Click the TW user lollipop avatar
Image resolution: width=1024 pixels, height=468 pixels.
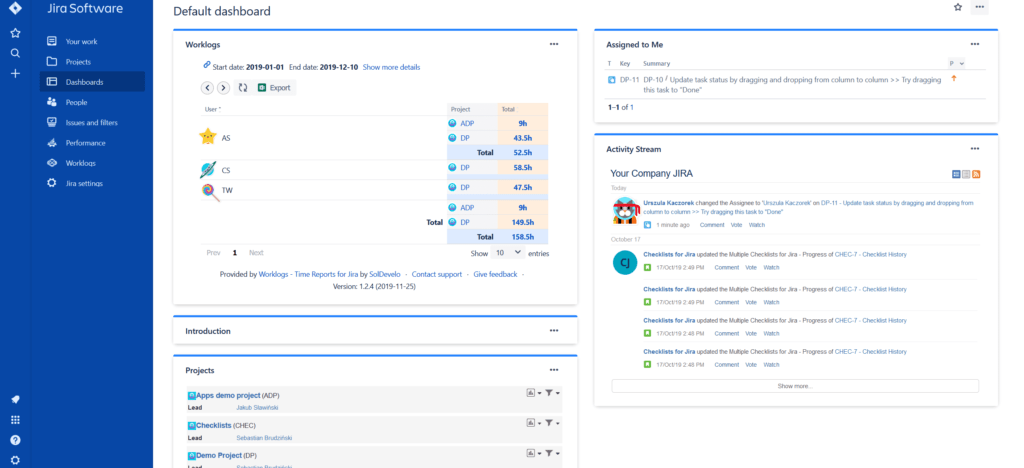point(210,192)
